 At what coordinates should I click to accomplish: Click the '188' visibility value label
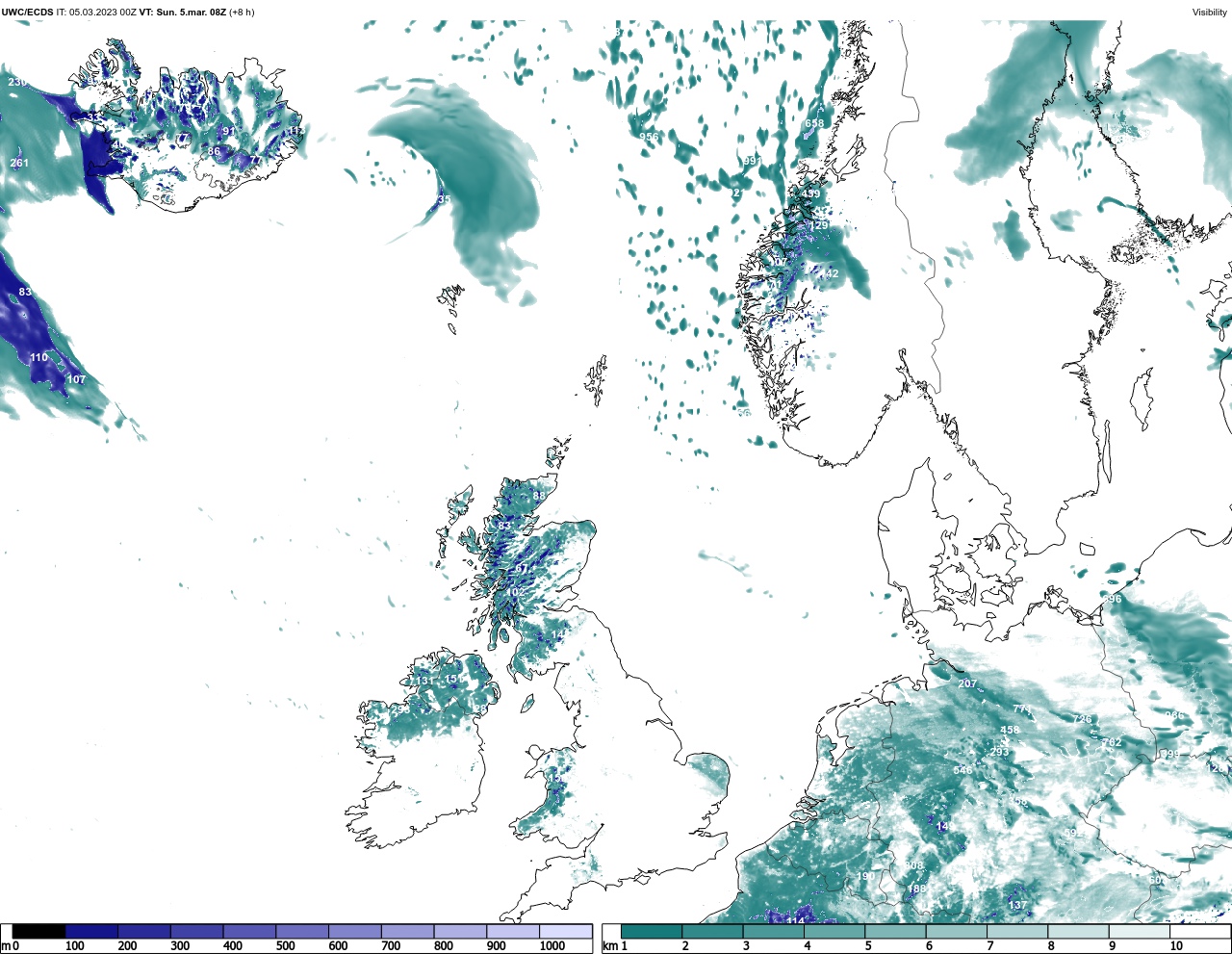(x=916, y=889)
